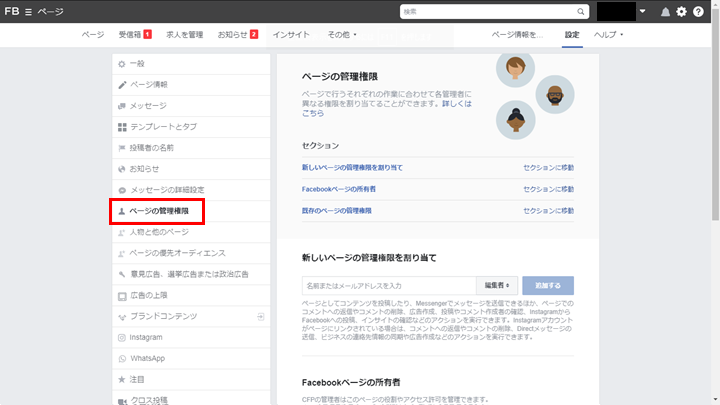Click the ページの管理権限 person icon

click(122, 211)
